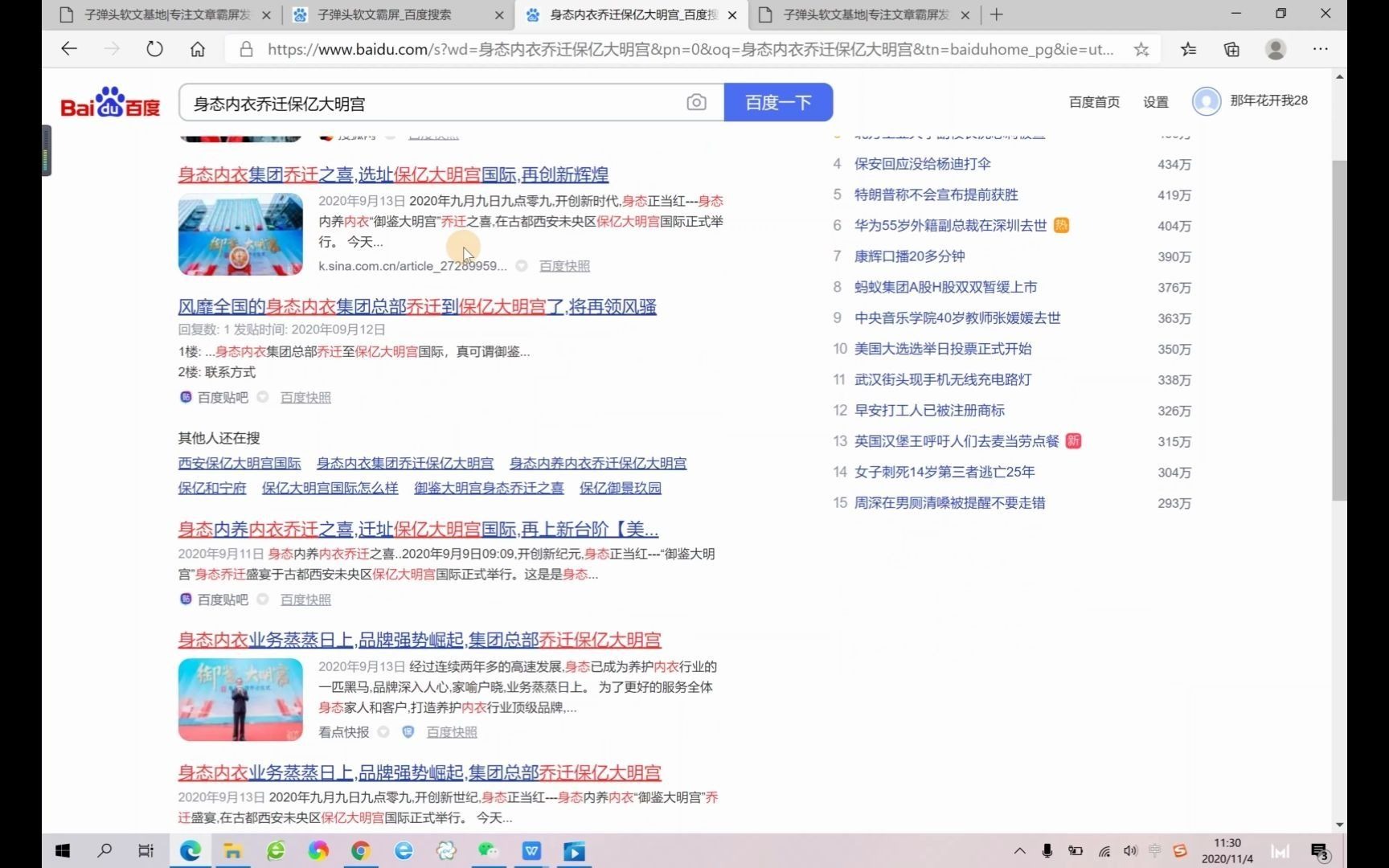Viewport: 1389px width, 868px height.
Task: Open WeChat from the taskbar
Action: click(x=488, y=850)
